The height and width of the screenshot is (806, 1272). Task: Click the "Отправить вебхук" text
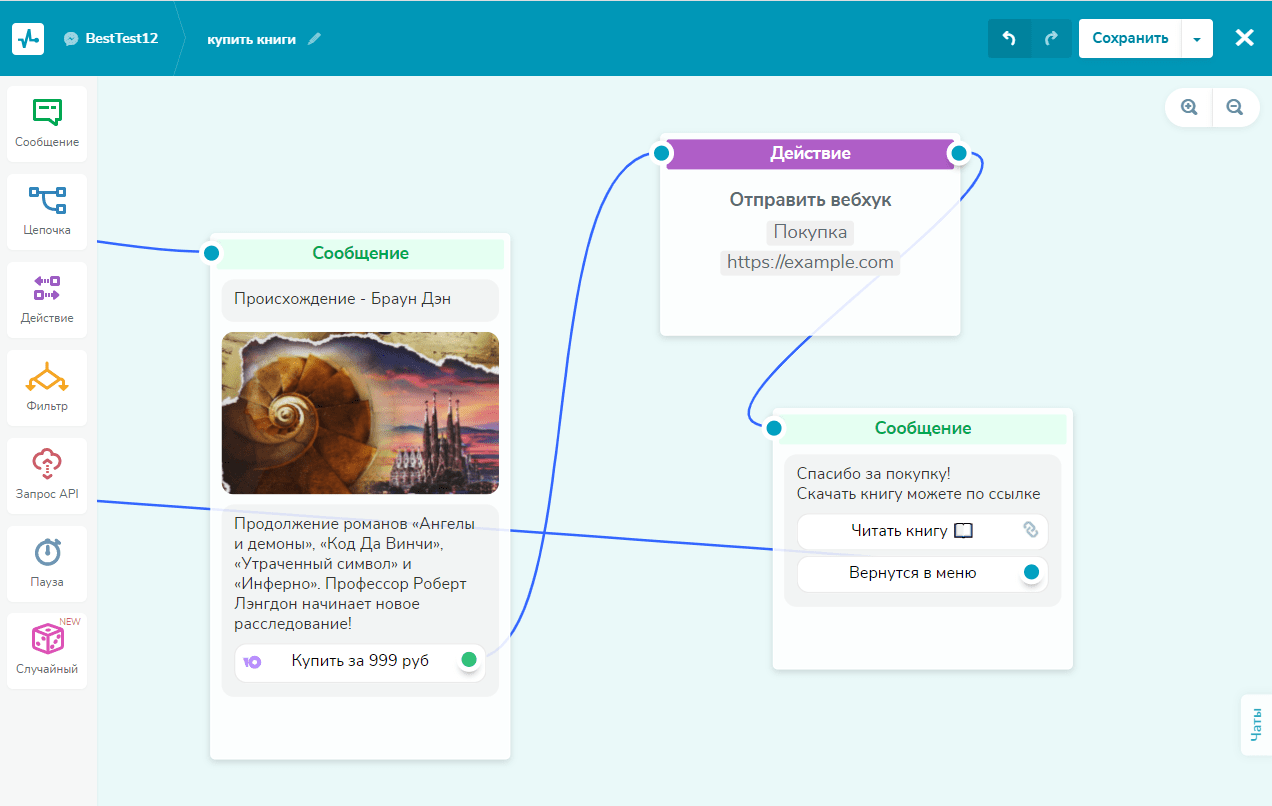pyautogui.click(x=810, y=200)
